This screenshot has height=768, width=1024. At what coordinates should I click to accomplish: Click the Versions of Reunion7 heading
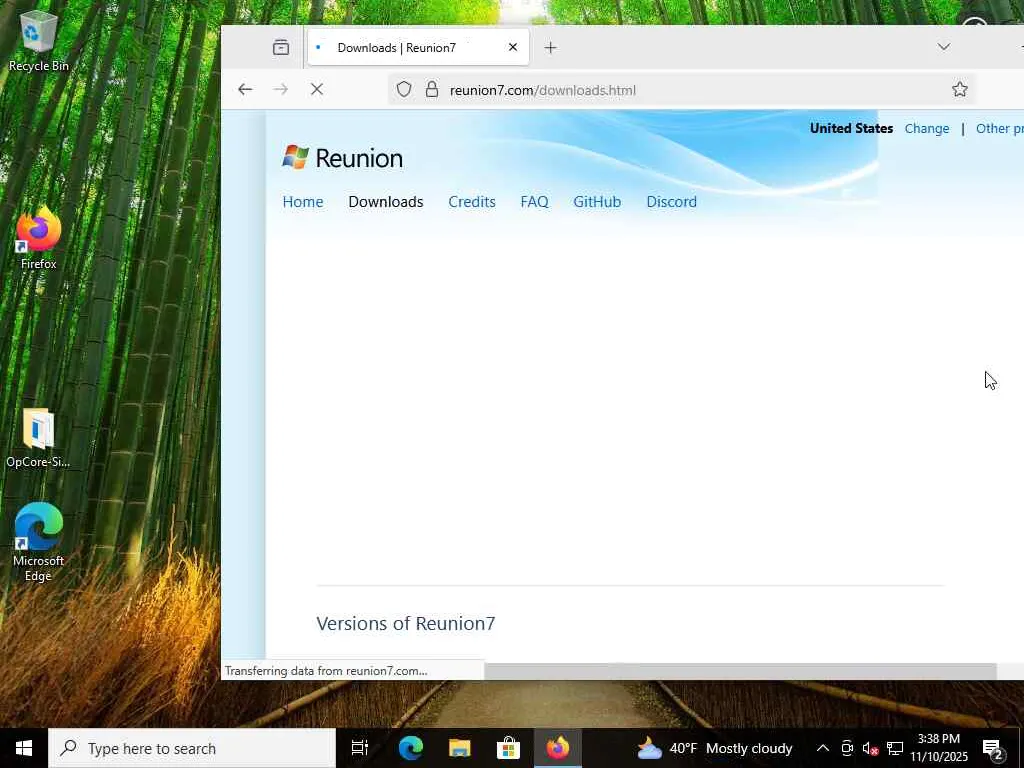[x=406, y=623]
